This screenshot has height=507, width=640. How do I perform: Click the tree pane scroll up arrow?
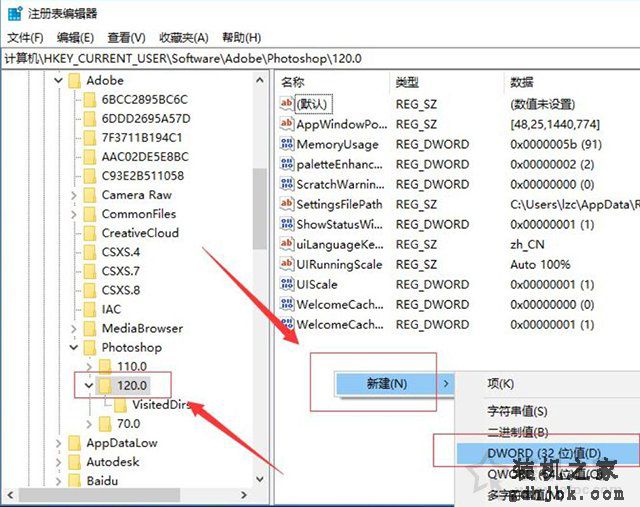coord(260,80)
